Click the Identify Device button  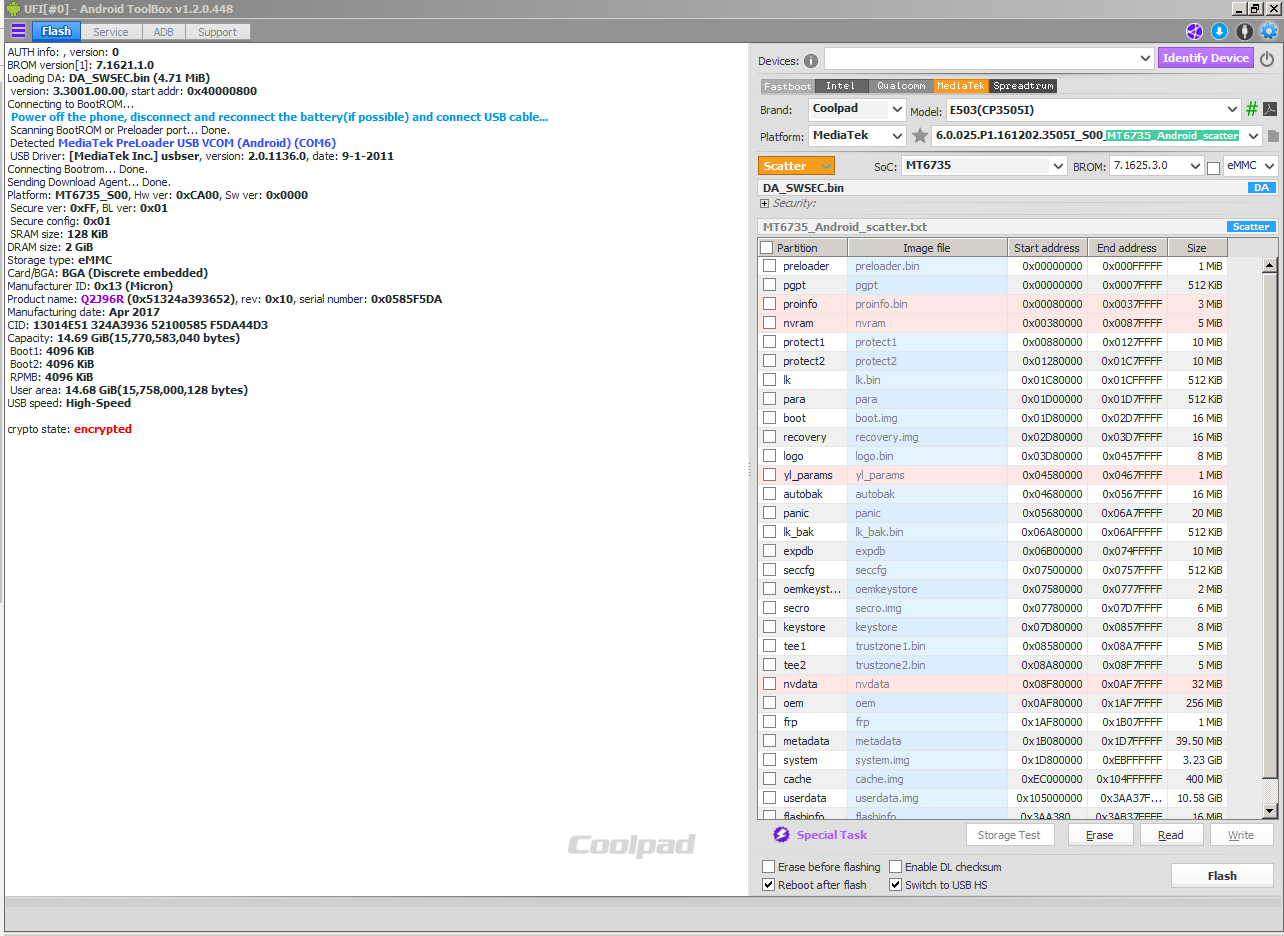1205,58
